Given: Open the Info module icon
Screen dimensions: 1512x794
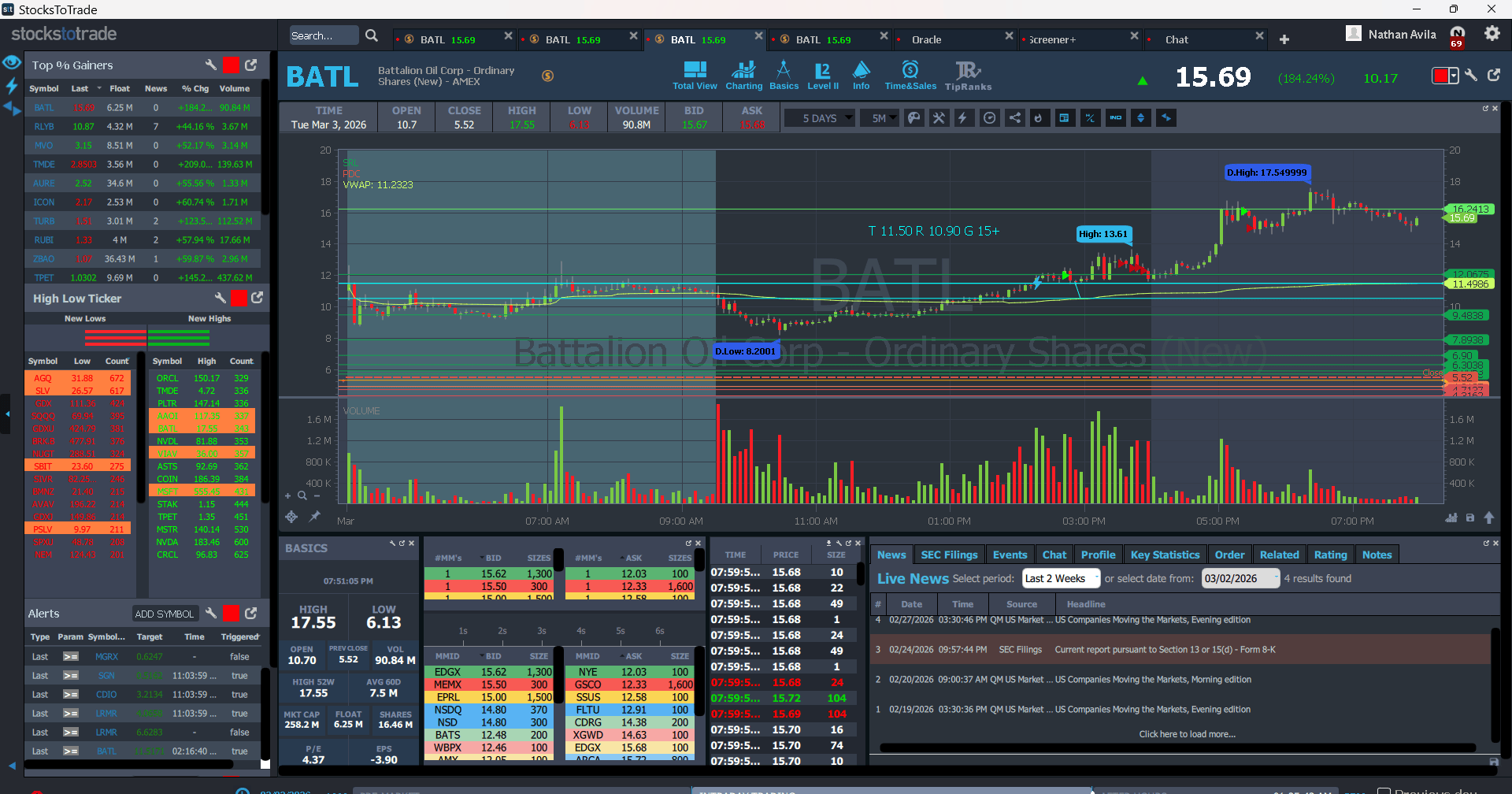Looking at the screenshot, I should [x=862, y=76].
